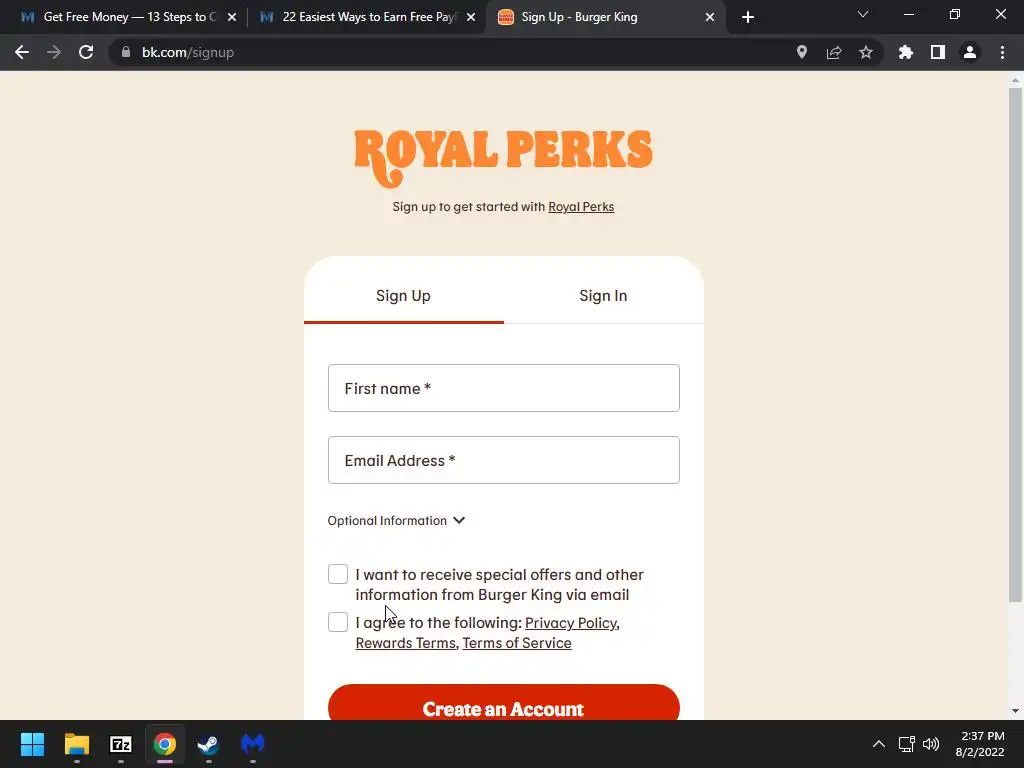
Task: Toggle the browser side panel icon
Action: (x=937, y=52)
